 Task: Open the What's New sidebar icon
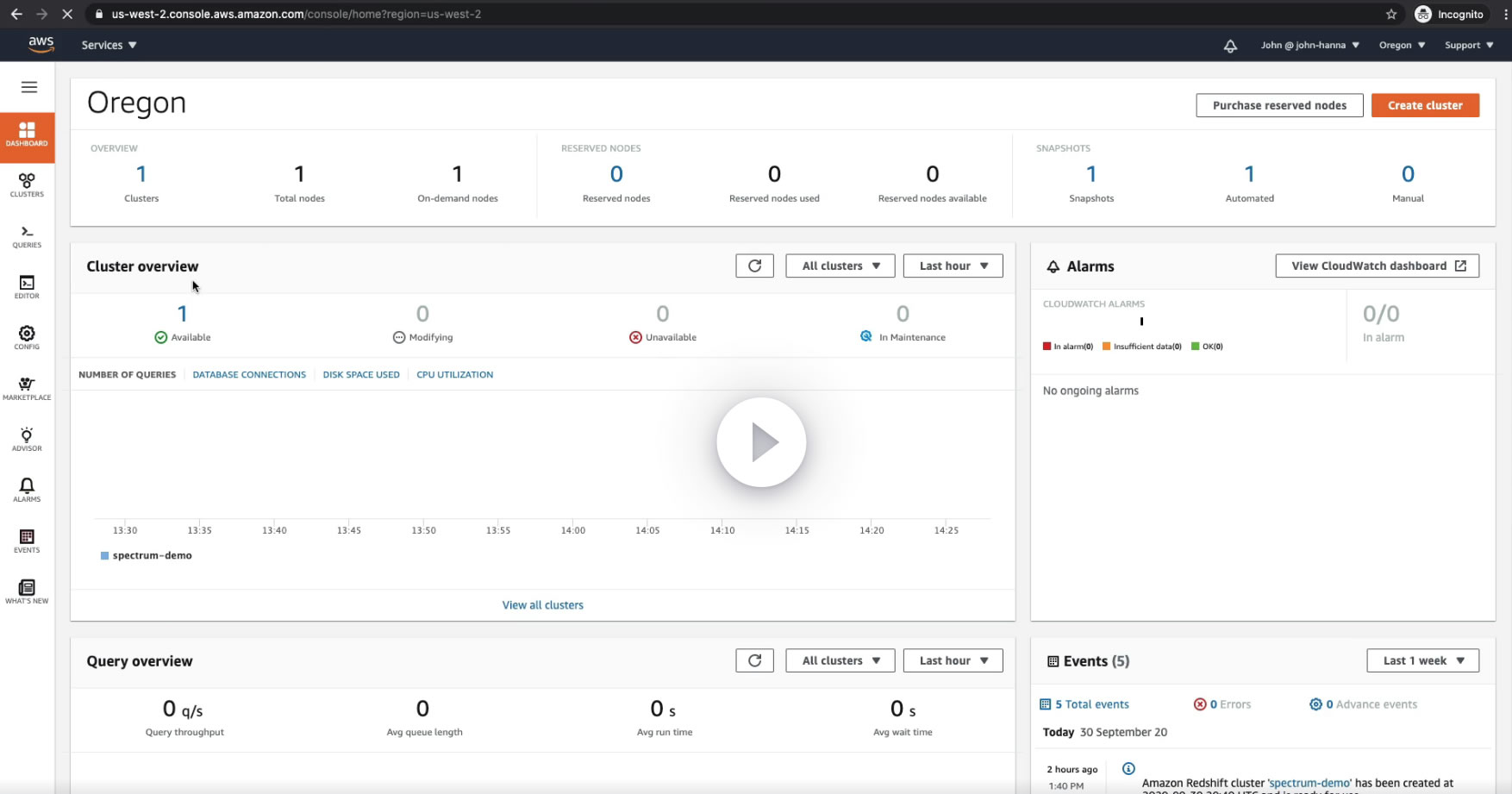click(x=27, y=592)
